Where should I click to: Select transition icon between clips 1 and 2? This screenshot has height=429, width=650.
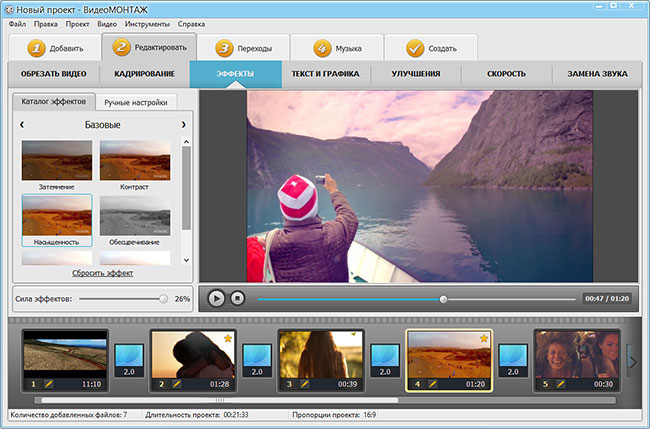coord(129,359)
